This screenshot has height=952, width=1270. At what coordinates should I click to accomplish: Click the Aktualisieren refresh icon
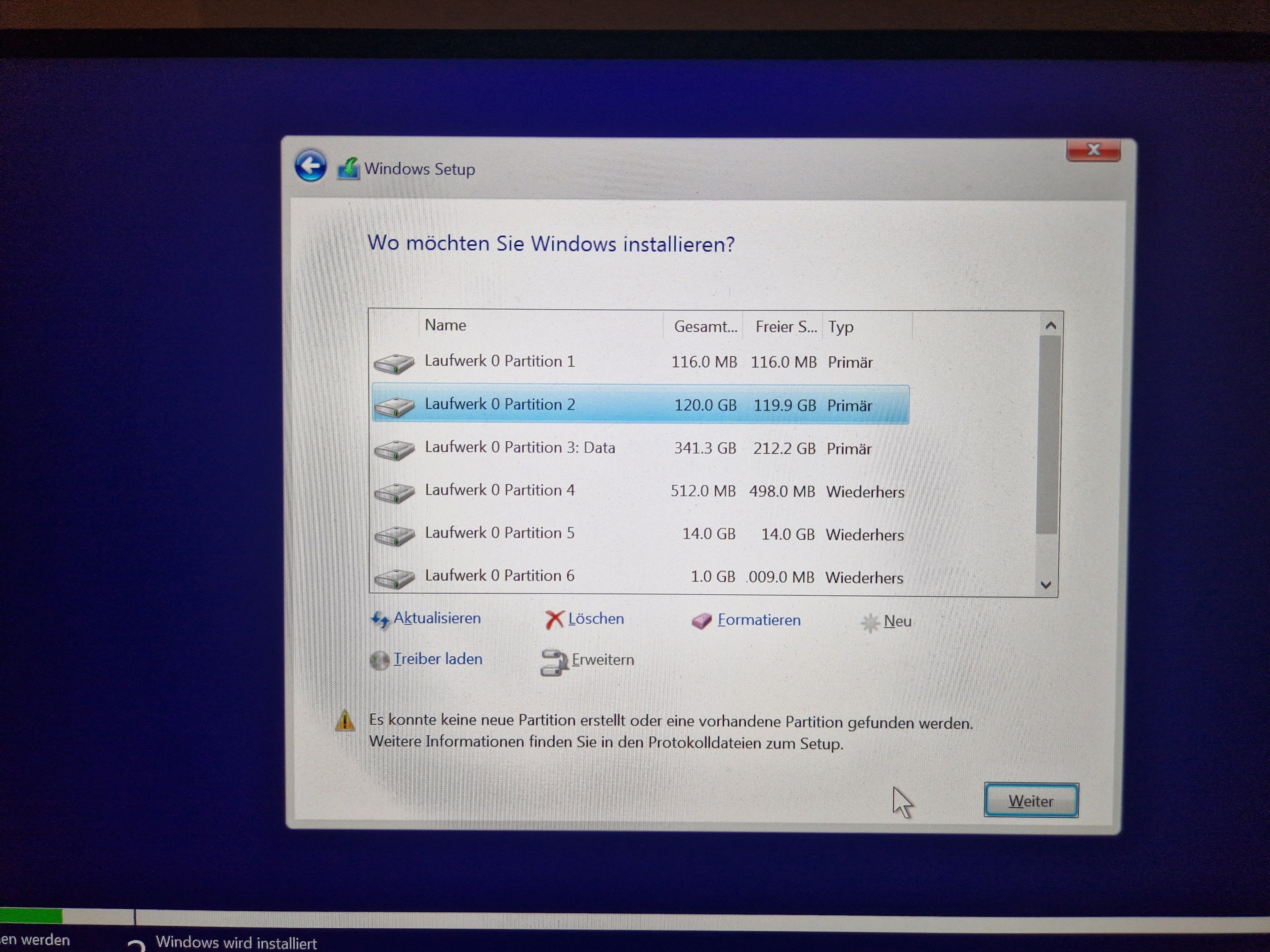coord(380,620)
